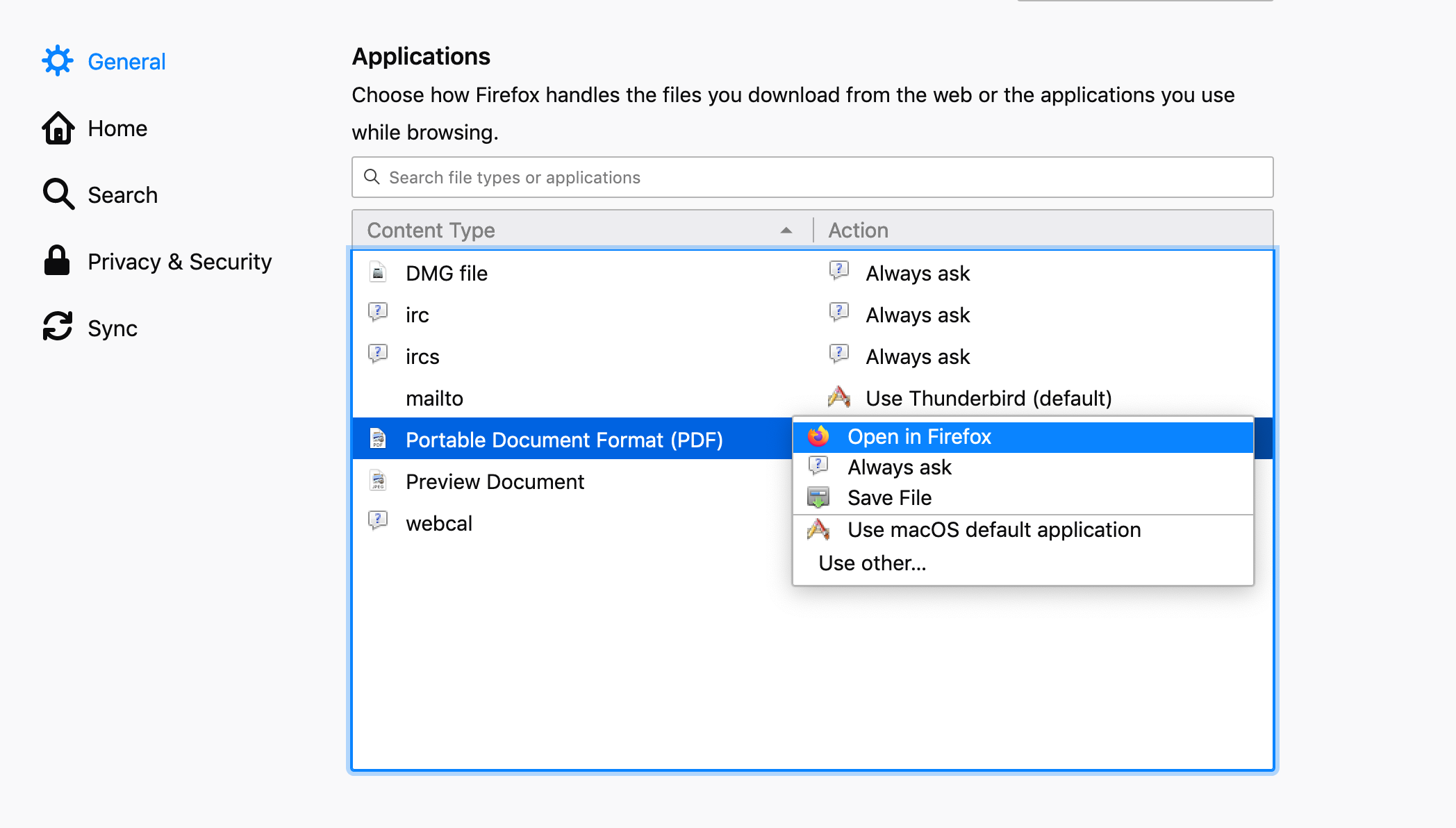Click the Always ask icon in dropdown menu
This screenshot has height=828, width=1456.
click(x=818, y=465)
